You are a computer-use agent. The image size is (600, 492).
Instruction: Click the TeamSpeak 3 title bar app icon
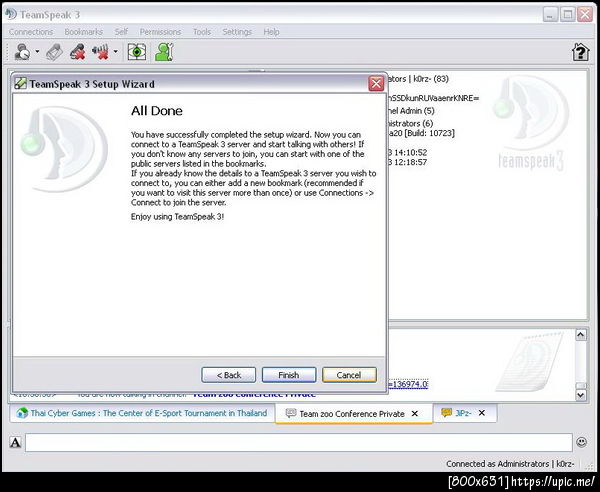(11, 14)
